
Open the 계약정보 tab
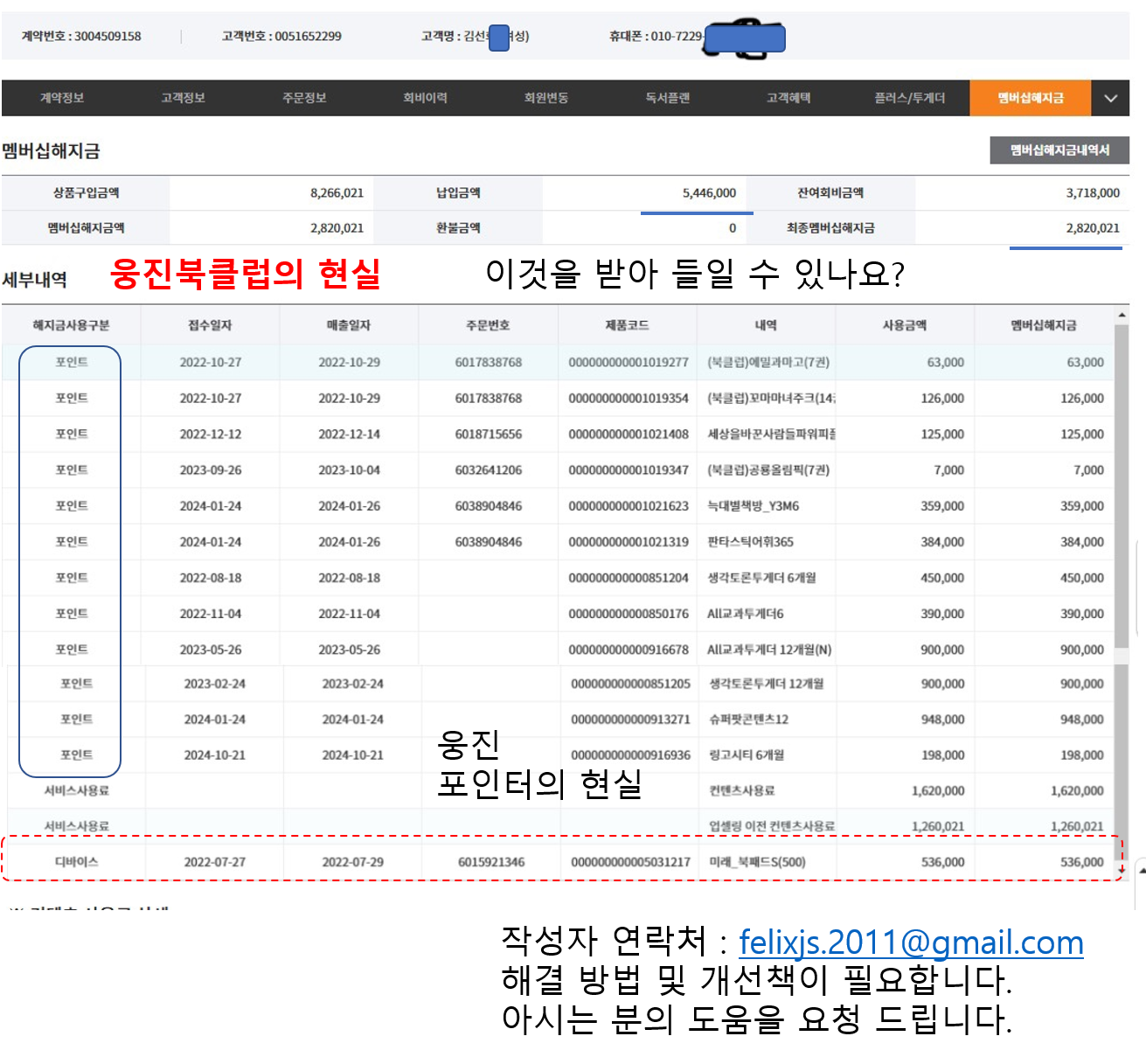click(62, 98)
